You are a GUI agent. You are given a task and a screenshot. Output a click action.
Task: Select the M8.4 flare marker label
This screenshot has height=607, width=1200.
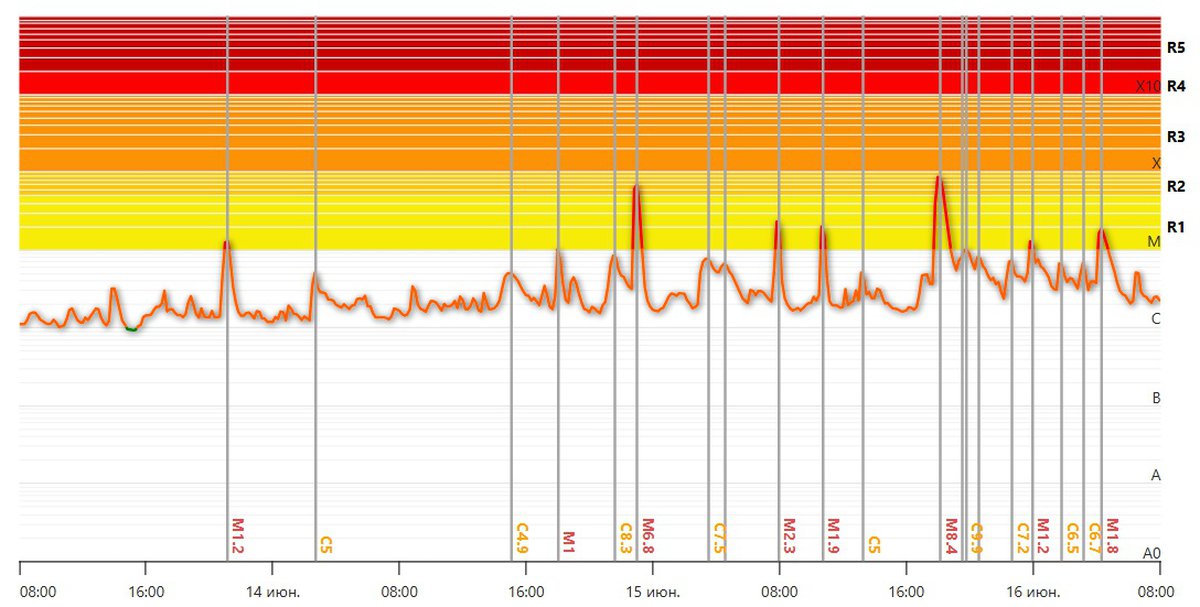click(x=951, y=536)
